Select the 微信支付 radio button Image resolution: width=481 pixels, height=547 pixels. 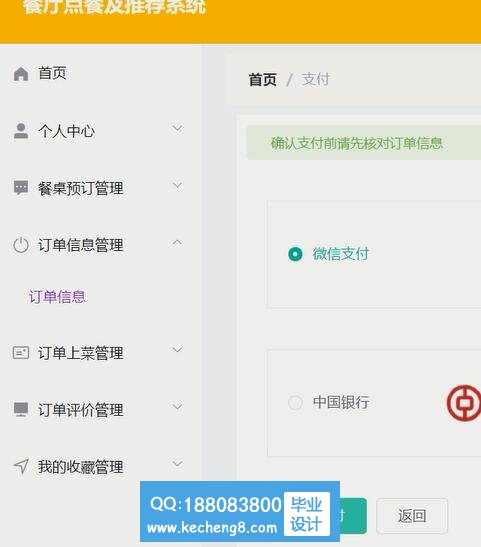click(x=295, y=254)
